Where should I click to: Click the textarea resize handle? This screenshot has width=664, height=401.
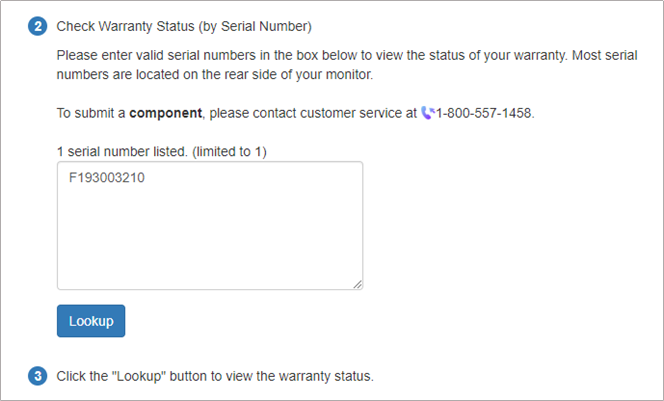click(358, 285)
